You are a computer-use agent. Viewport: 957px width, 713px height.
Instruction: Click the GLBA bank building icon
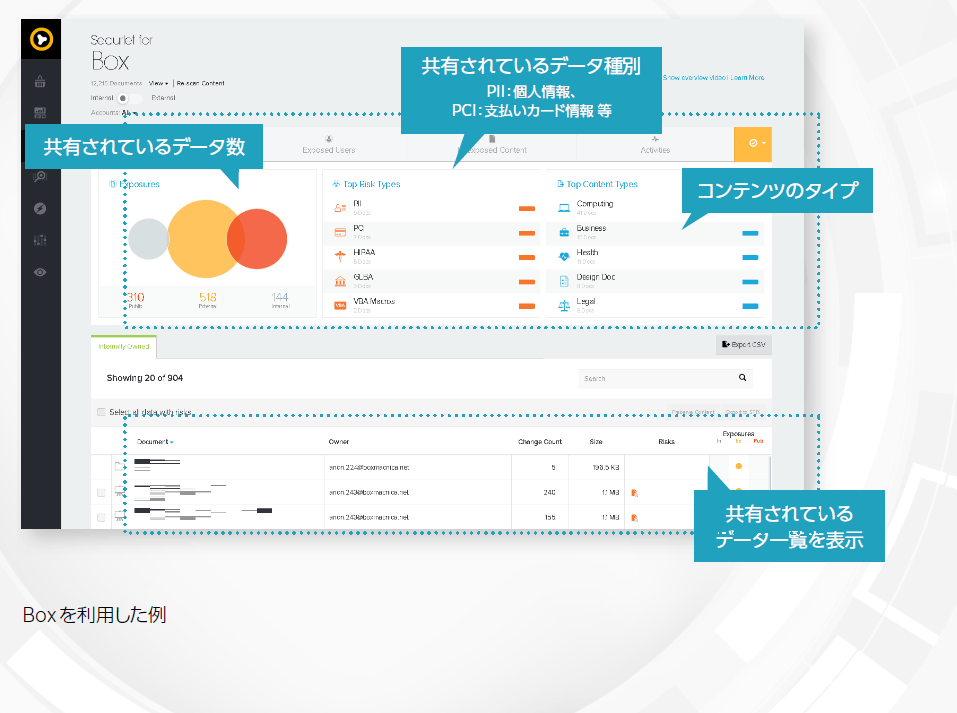[x=340, y=281]
